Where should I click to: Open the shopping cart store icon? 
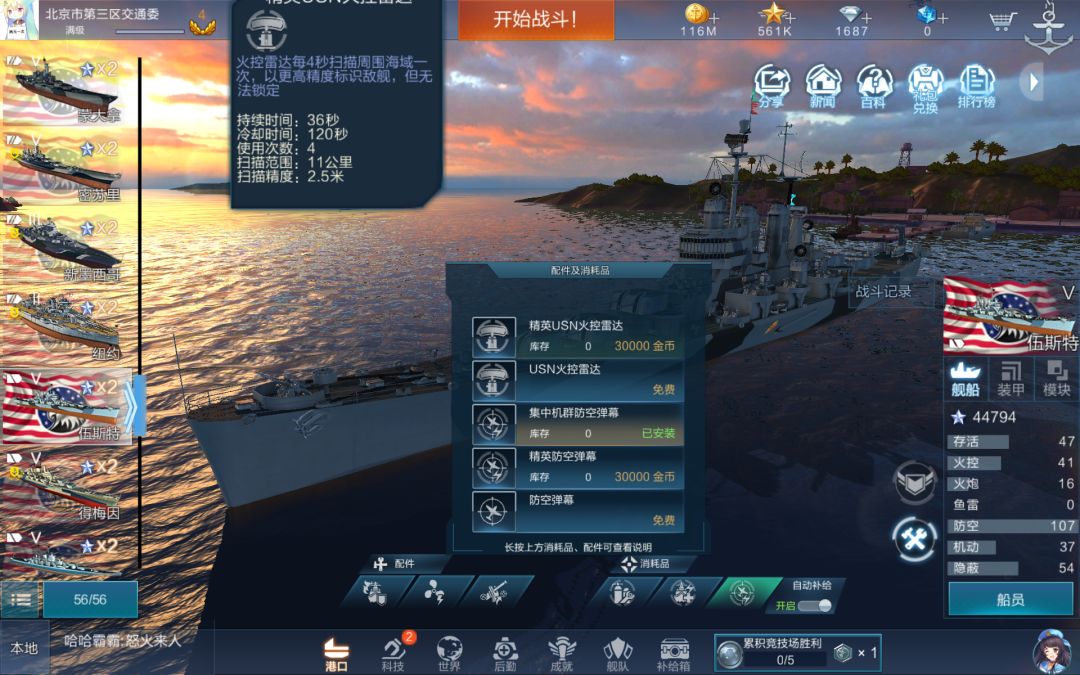pyautogui.click(x=1003, y=20)
